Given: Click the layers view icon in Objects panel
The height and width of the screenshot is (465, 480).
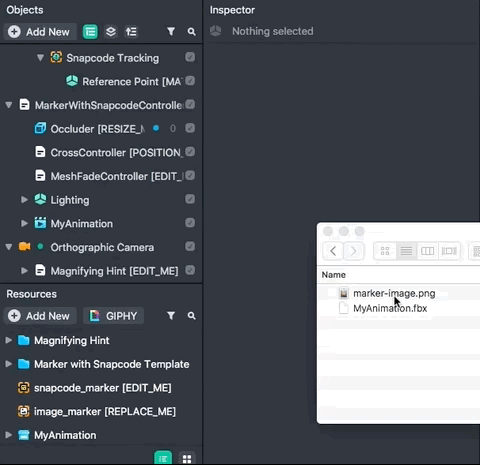Looking at the screenshot, I should pyautogui.click(x=111, y=32).
